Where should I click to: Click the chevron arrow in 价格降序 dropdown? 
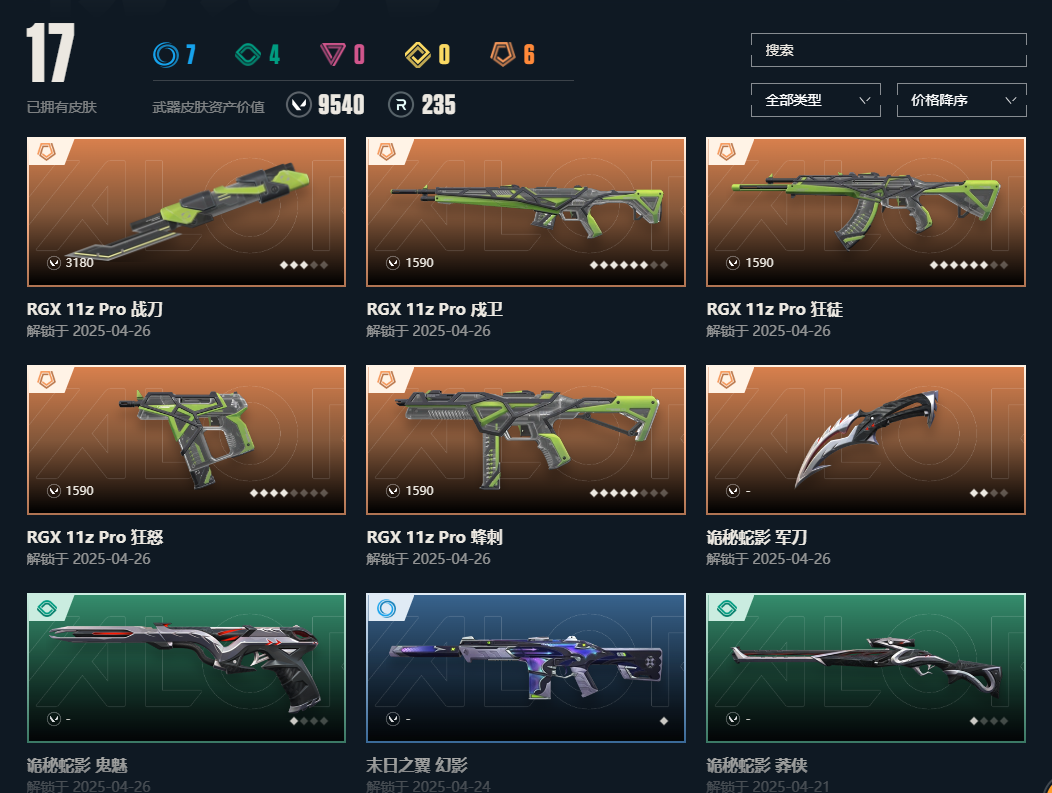[1010, 100]
